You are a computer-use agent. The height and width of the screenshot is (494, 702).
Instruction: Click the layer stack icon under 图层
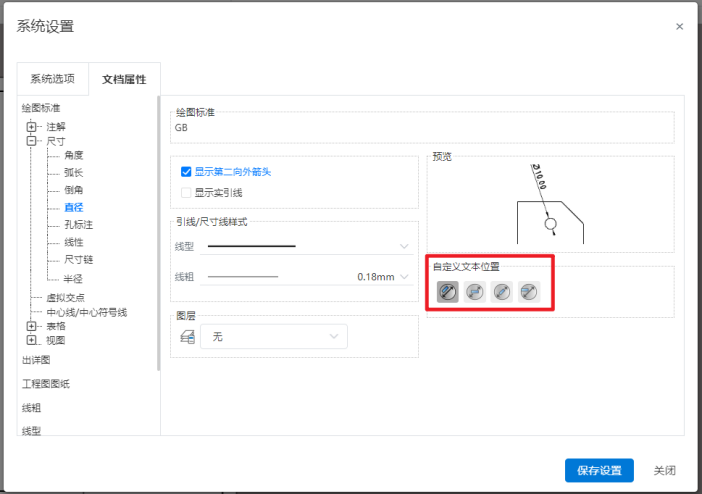pos(186,338)
